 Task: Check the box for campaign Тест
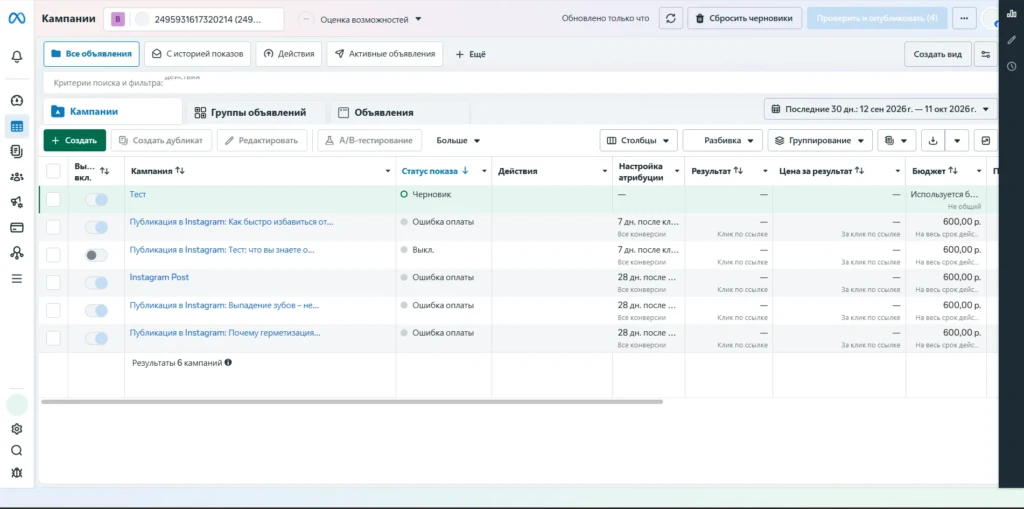click(x=53, y=199)
